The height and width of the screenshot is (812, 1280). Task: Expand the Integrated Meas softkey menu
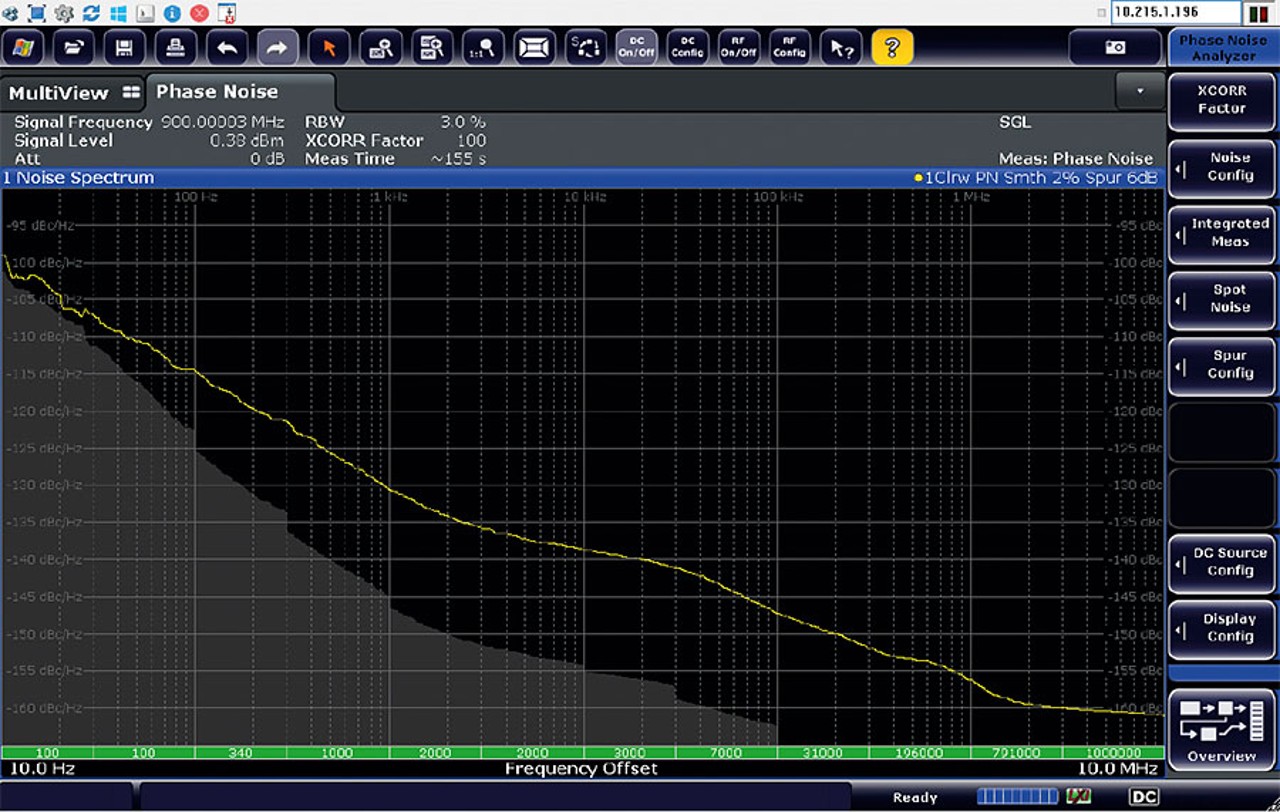coord(1221,233)
